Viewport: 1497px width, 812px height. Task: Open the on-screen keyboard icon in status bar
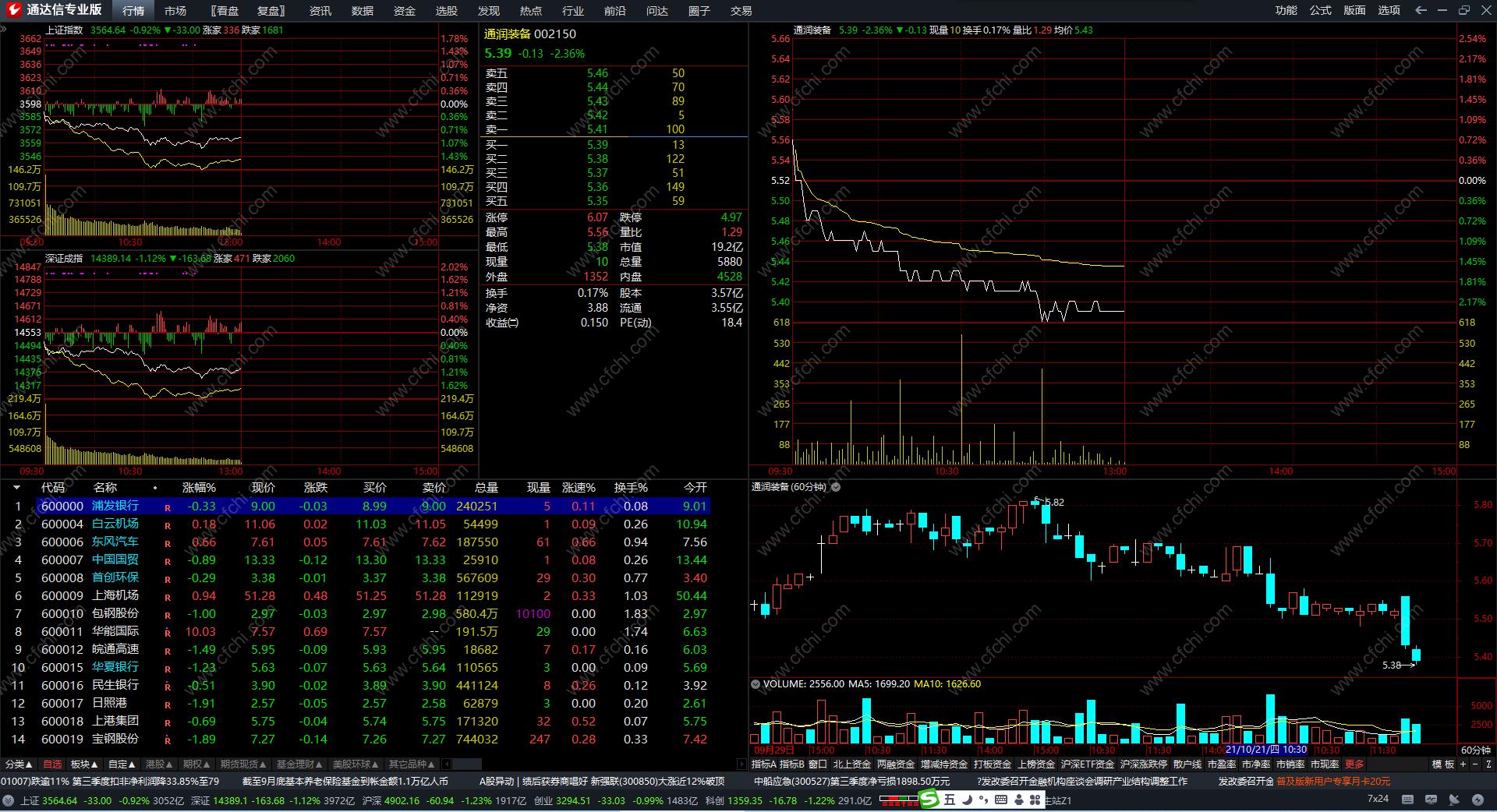[1407, 800]
